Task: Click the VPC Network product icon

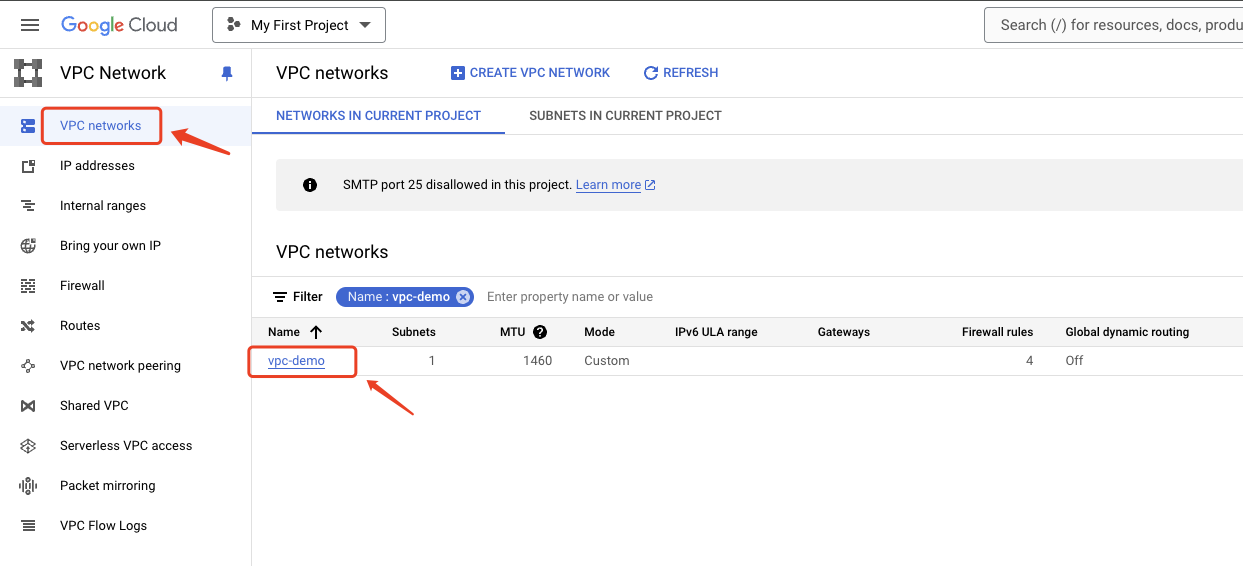Action: 28,73
